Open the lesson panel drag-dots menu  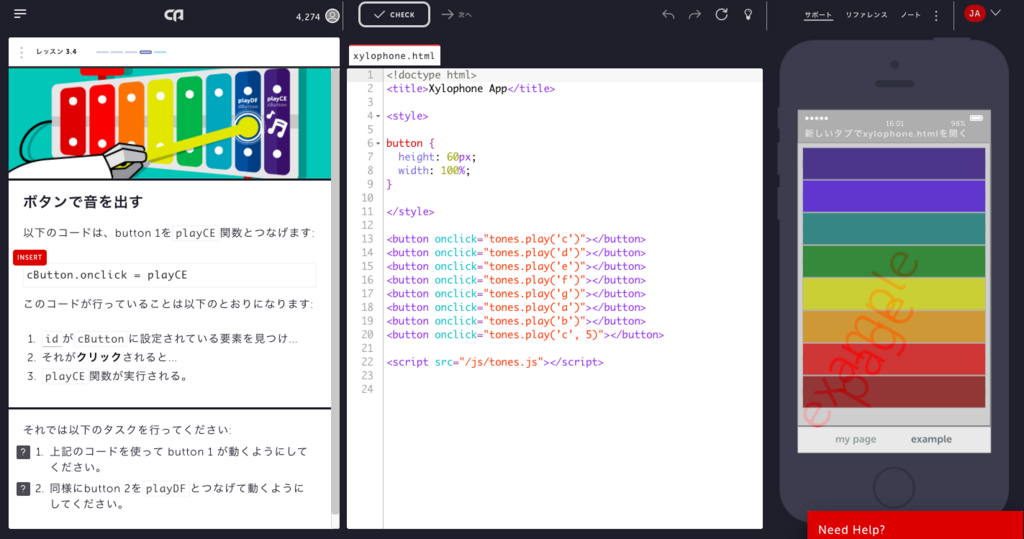coord(22,52)
